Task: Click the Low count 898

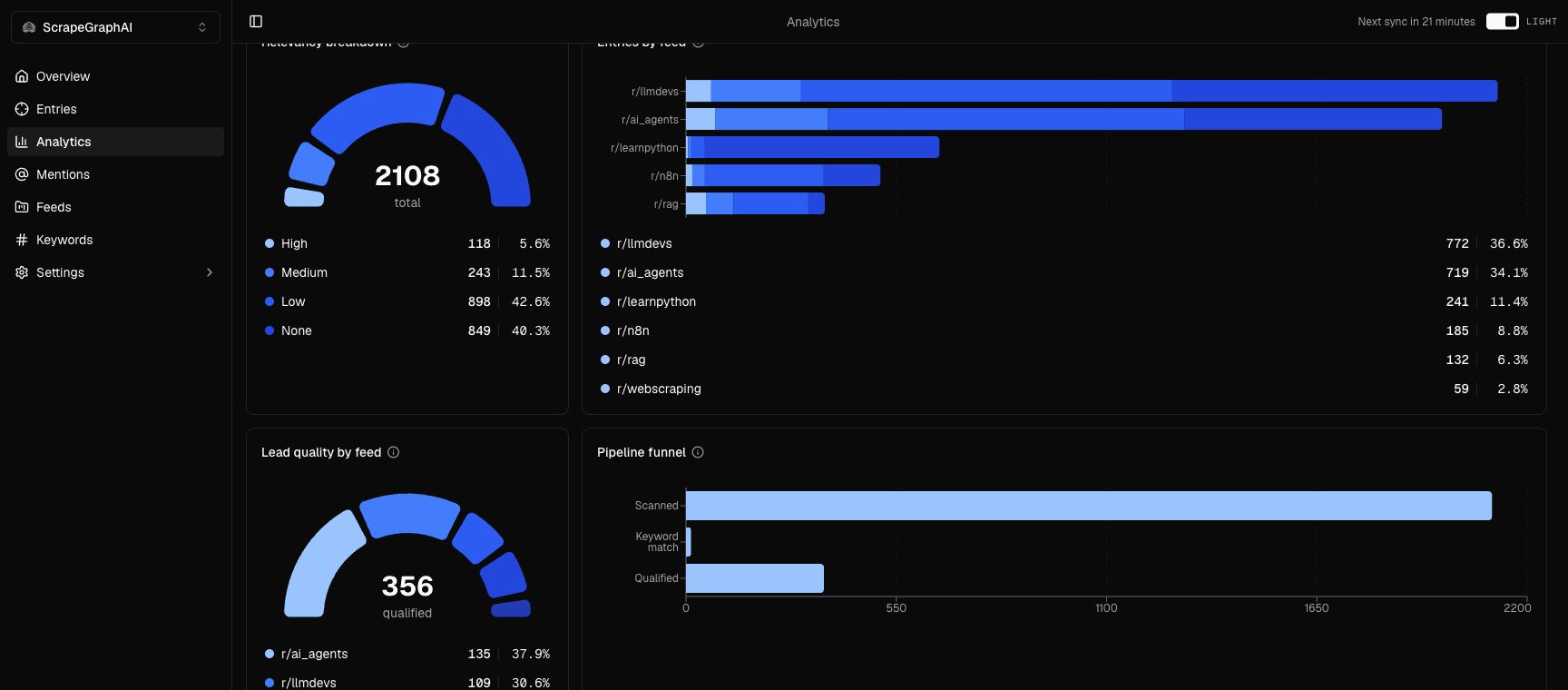Action: [x=479, y=301]
